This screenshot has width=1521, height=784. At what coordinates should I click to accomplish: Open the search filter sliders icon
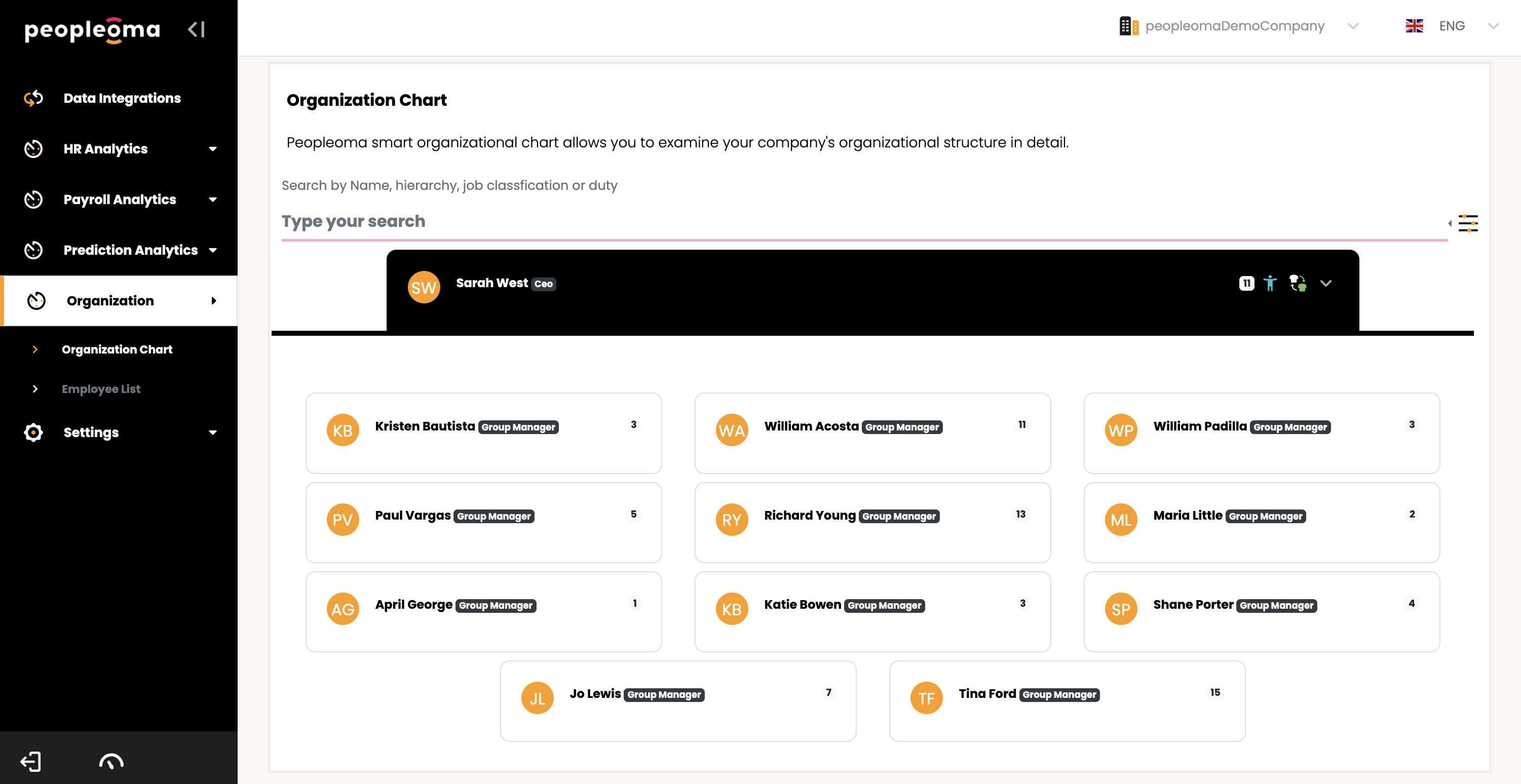tap(1468, 223)
